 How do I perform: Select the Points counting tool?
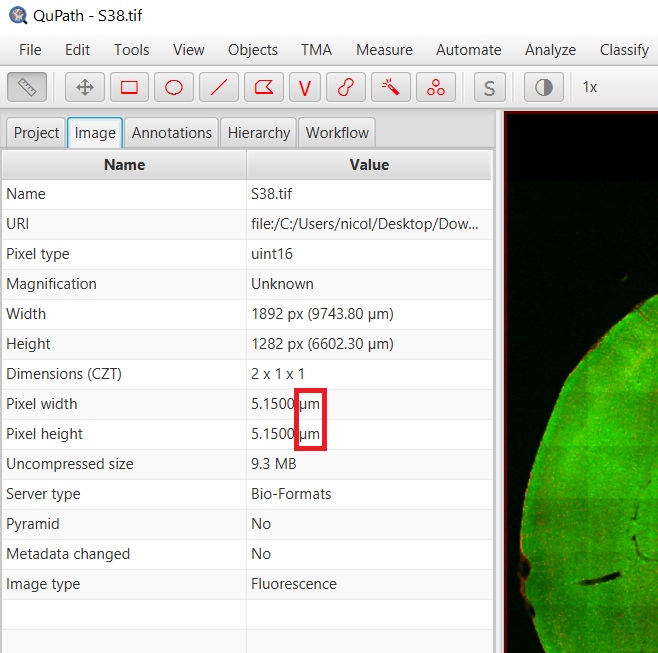click(x=436, y=87)
